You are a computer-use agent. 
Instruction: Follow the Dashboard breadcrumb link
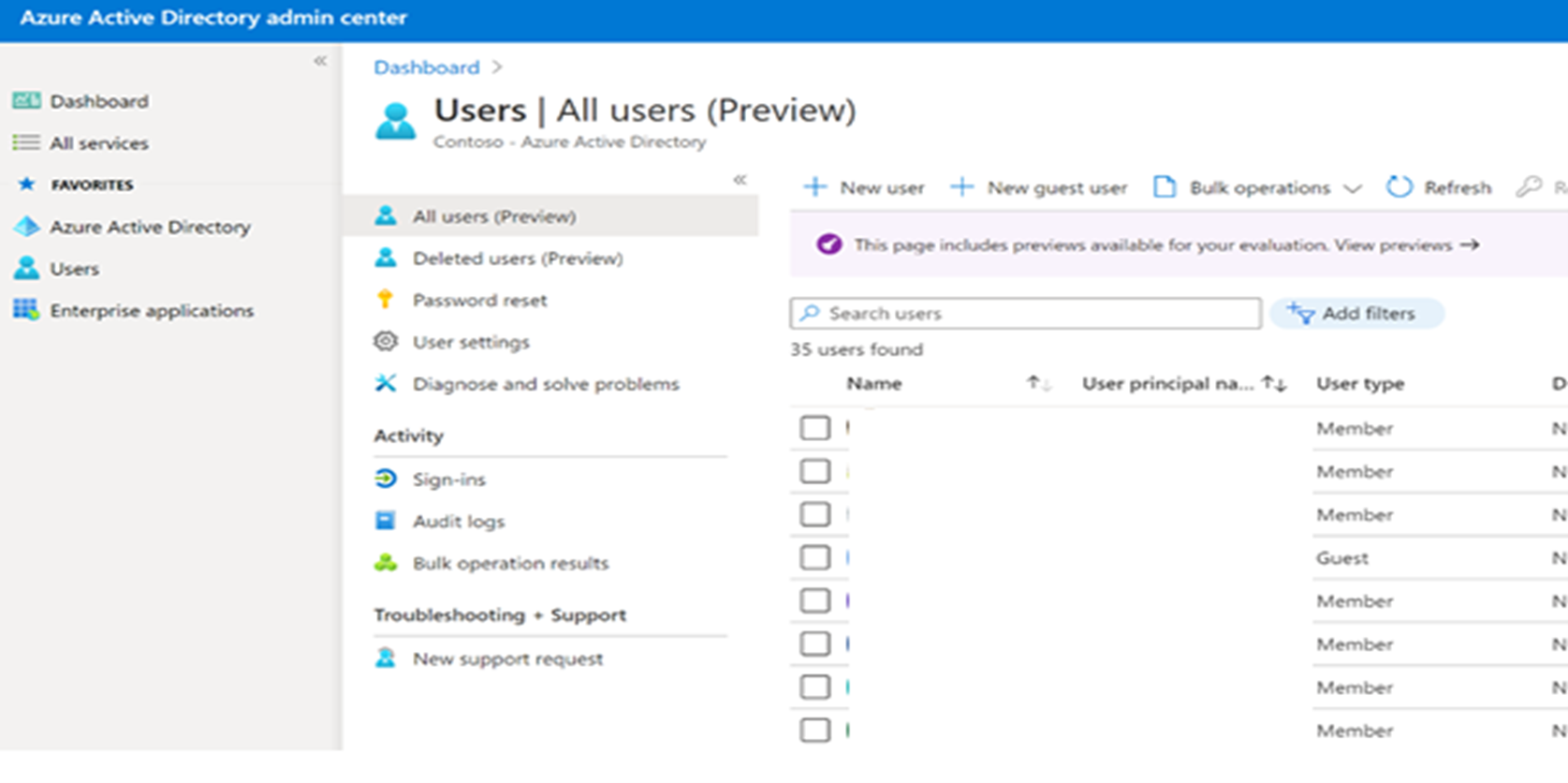[x=426, y=67]
